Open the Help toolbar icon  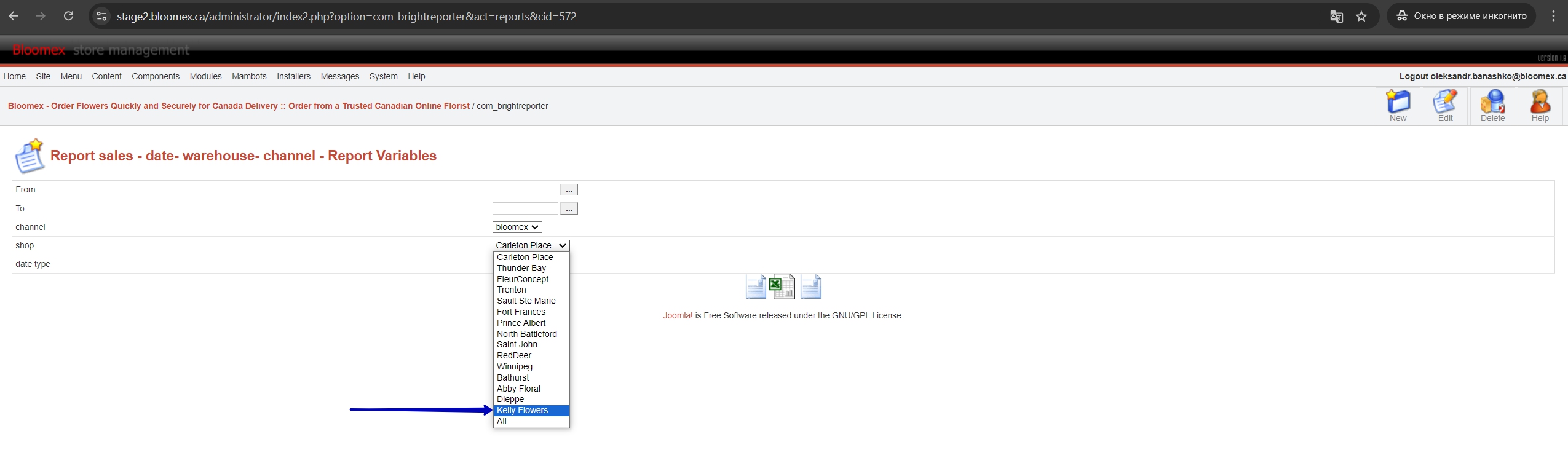click(1540, 106)
